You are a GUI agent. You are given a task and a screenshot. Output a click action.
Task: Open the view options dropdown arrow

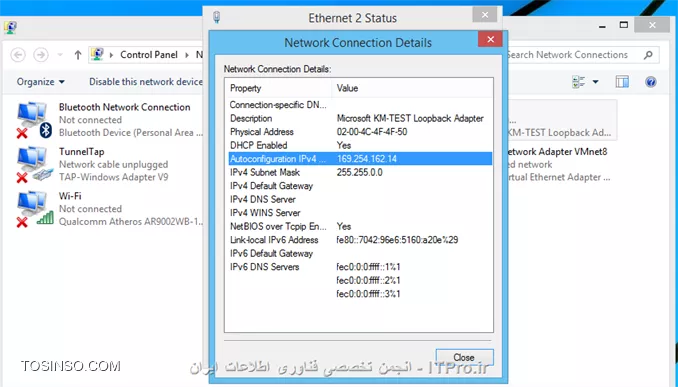[x=595, y=82]
